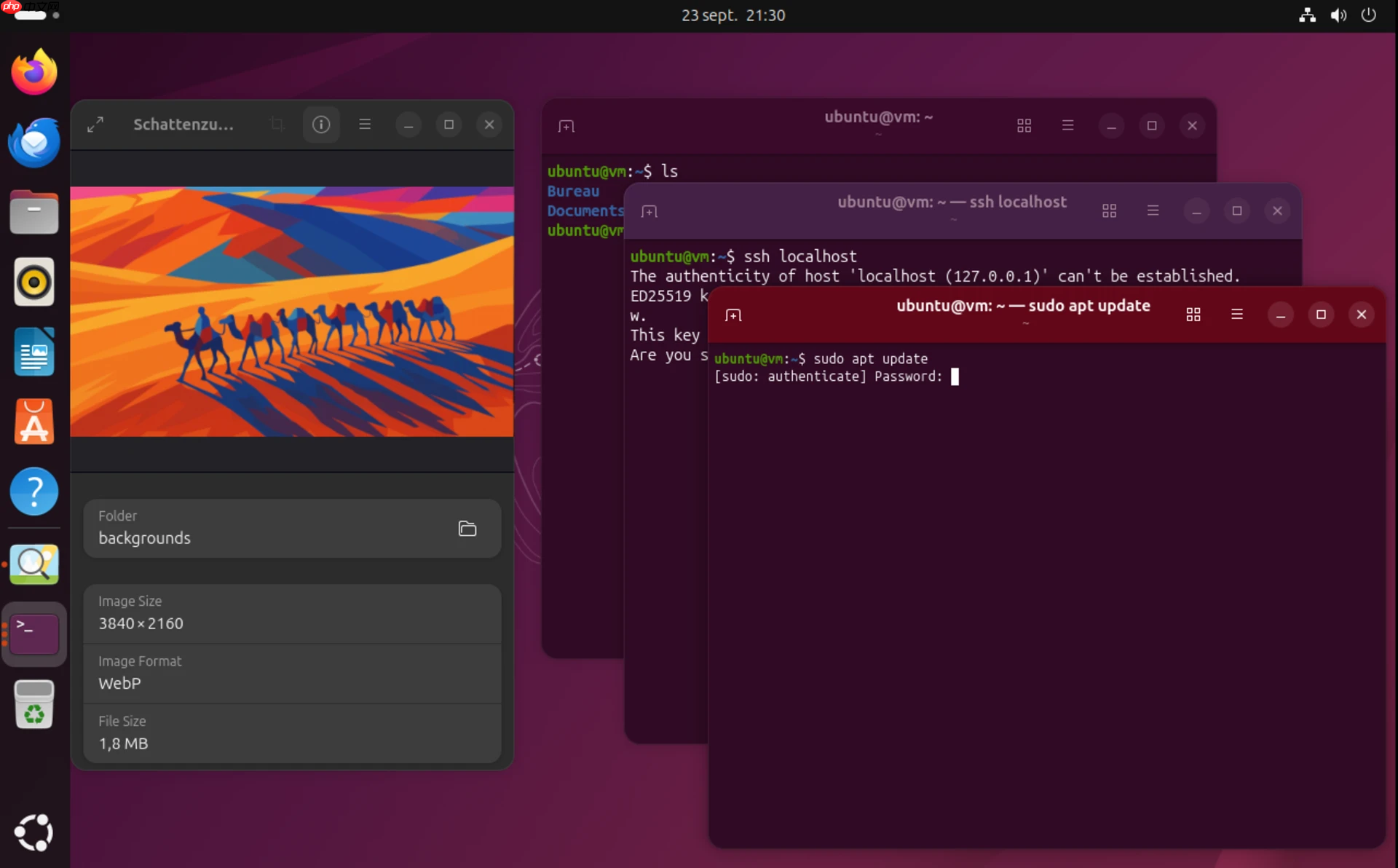Open Thunderbird from the dock
Image resolution: width=1398 pixels, height=868 pixels.
(x=33, y=142)
